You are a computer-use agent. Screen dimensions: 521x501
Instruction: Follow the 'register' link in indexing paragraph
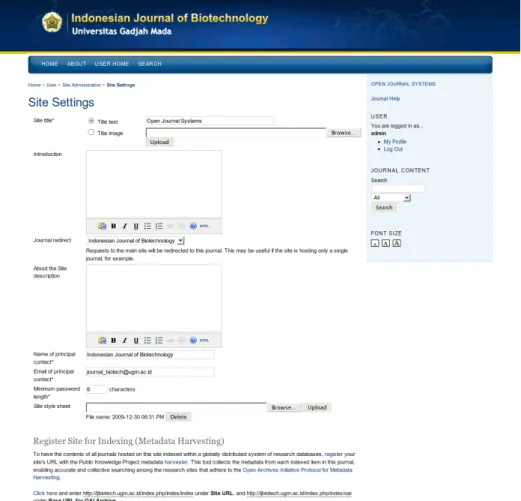[333, 454]
